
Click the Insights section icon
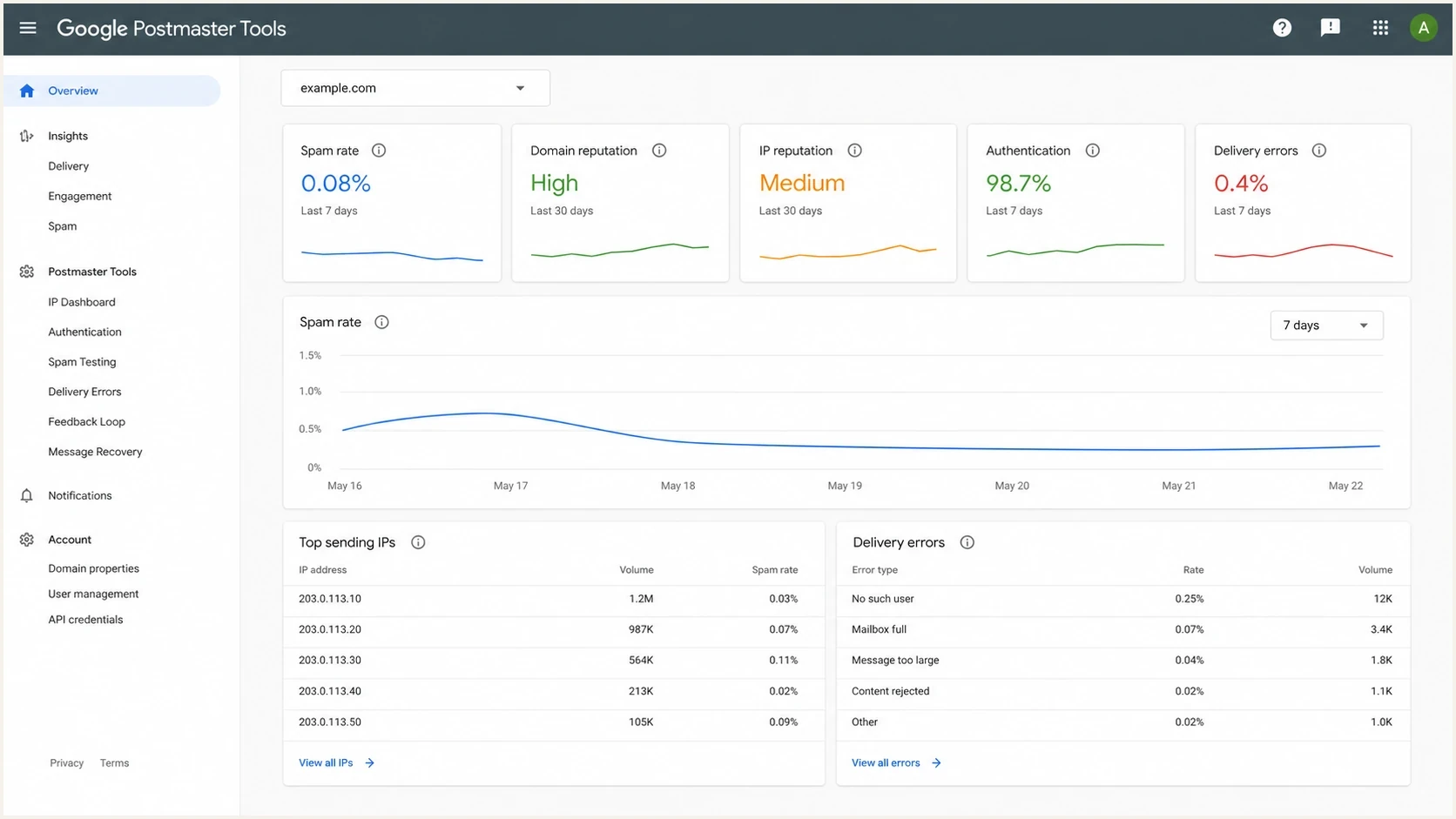(x=27, y=136)
